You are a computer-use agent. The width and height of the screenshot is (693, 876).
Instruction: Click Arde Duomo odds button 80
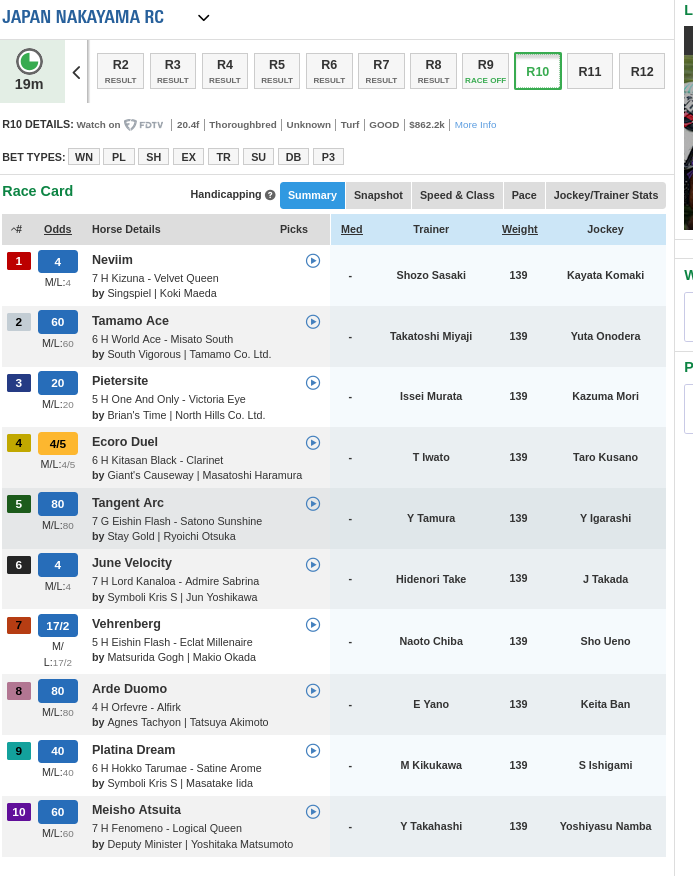58,691
